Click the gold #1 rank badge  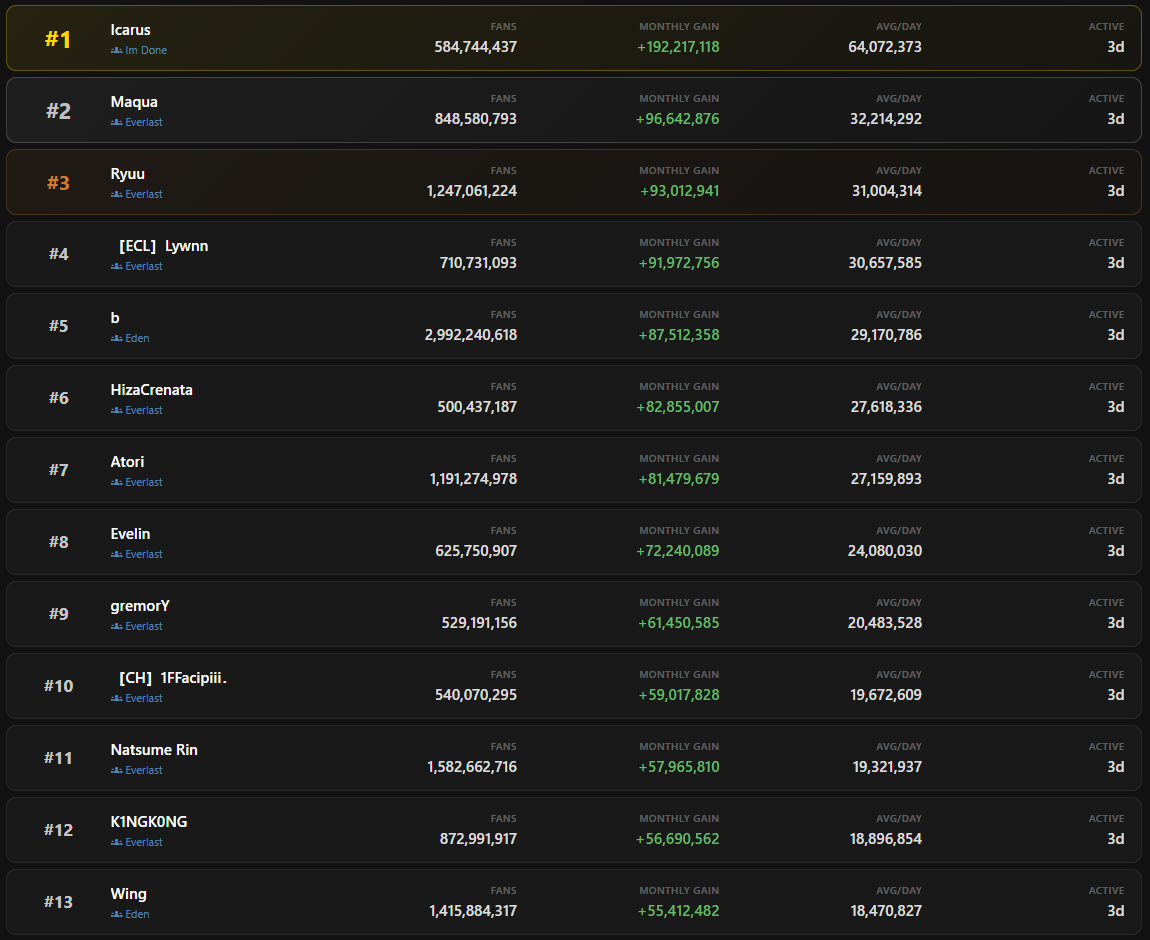click(x=58, y=39)
